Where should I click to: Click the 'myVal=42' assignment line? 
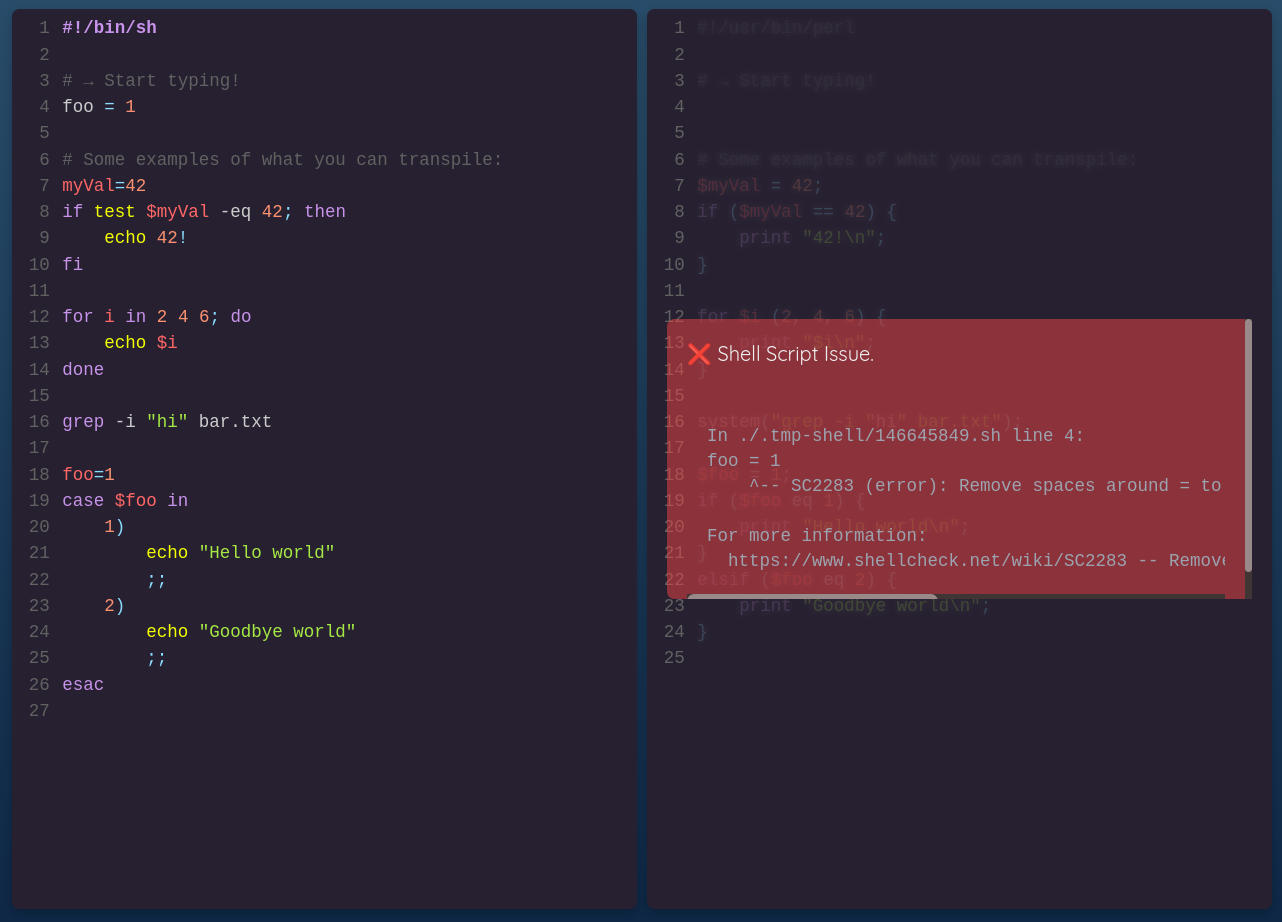[x=104, y=185]
